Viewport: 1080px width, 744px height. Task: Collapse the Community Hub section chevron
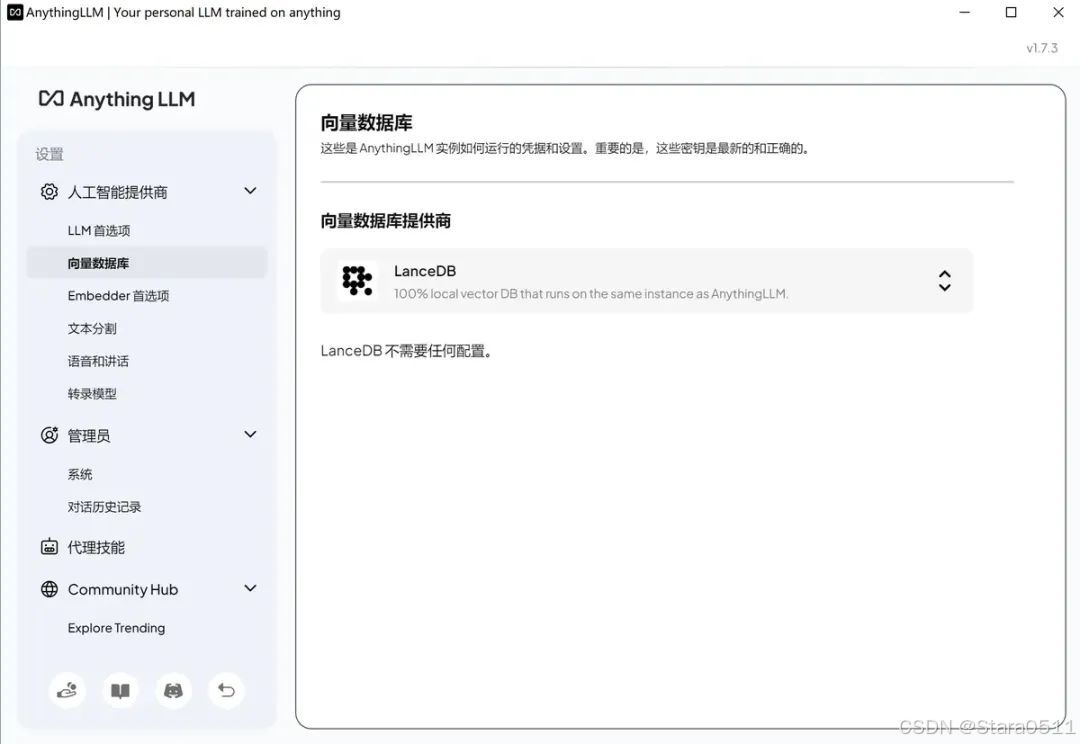point(251,588)
